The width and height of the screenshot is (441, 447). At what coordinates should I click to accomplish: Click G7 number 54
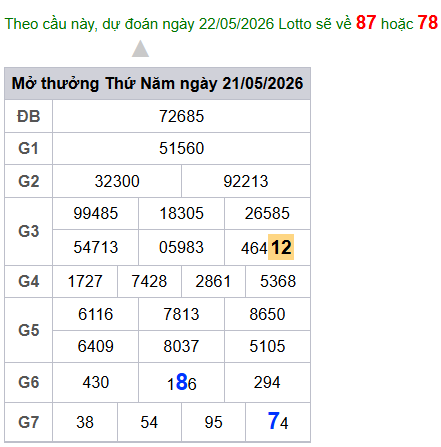click(x=149, y=422)
